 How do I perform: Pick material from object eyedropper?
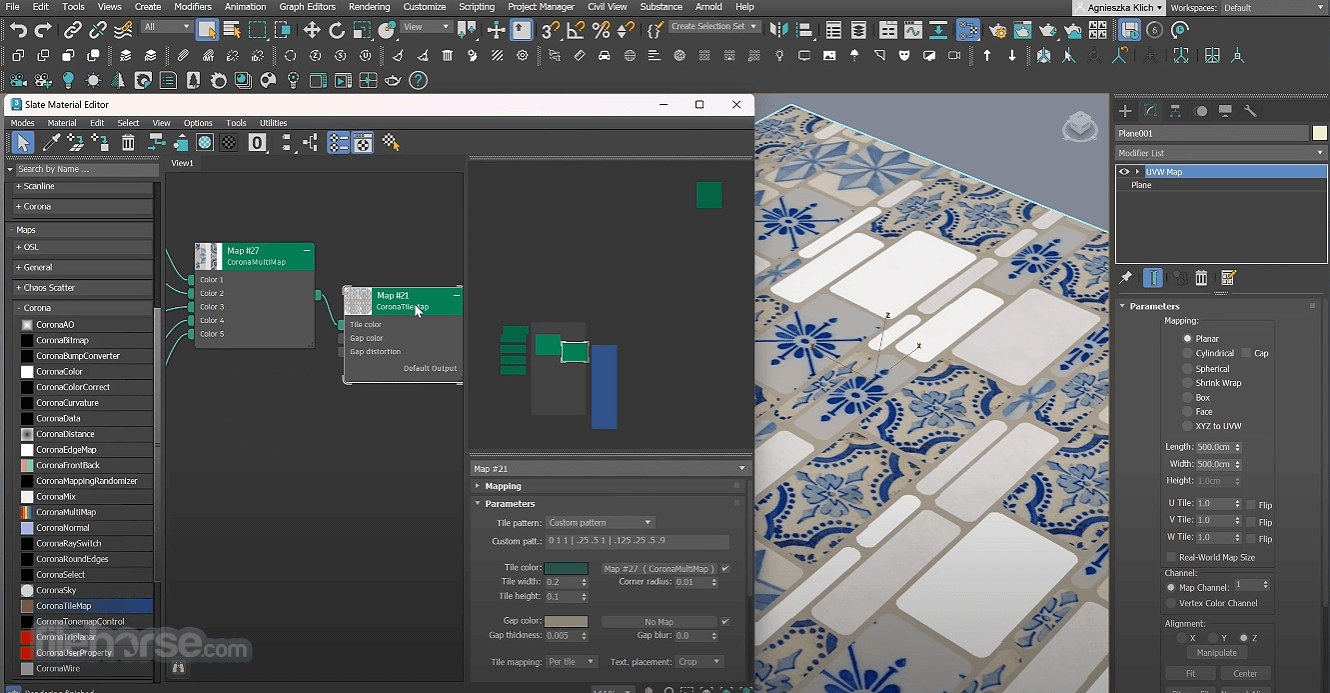pos(51,143)
